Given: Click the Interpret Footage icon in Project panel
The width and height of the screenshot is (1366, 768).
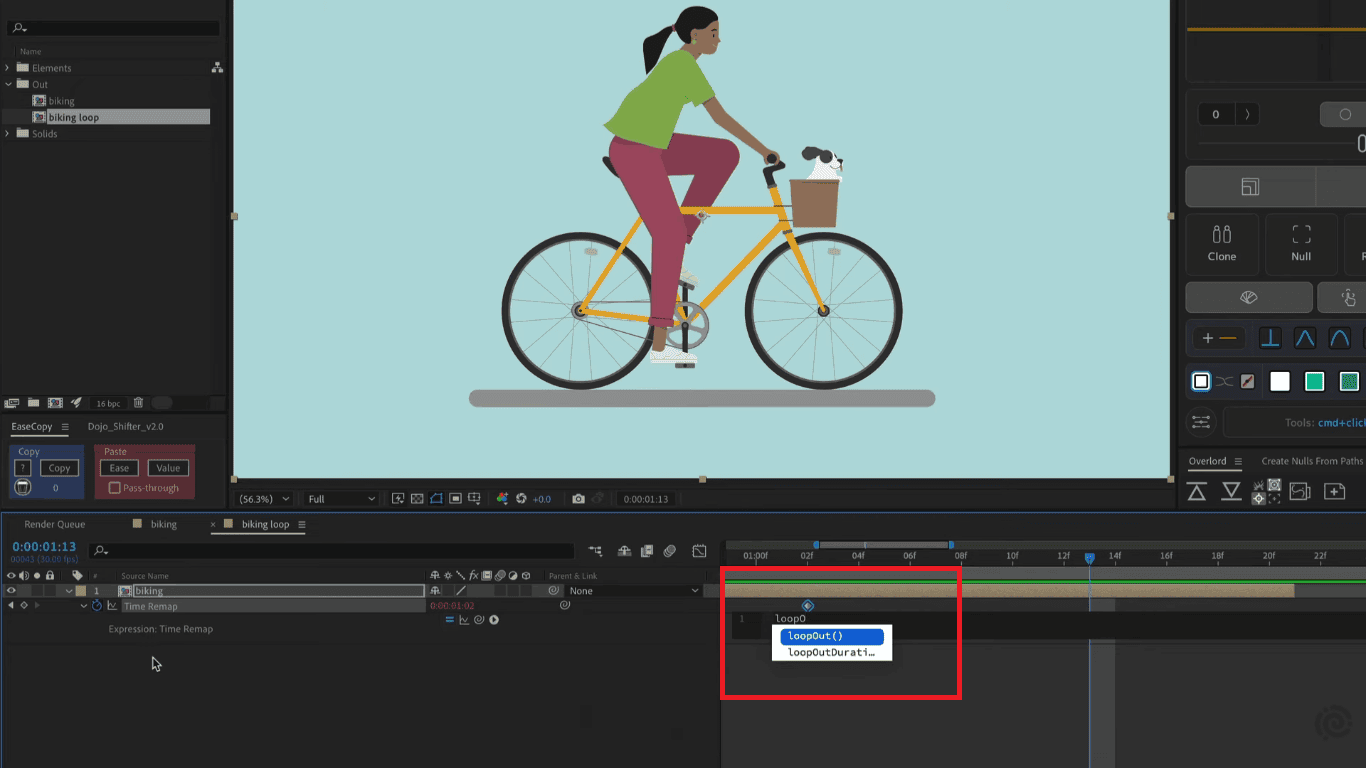Looking at the screenshot, I should tap(12, 403).
